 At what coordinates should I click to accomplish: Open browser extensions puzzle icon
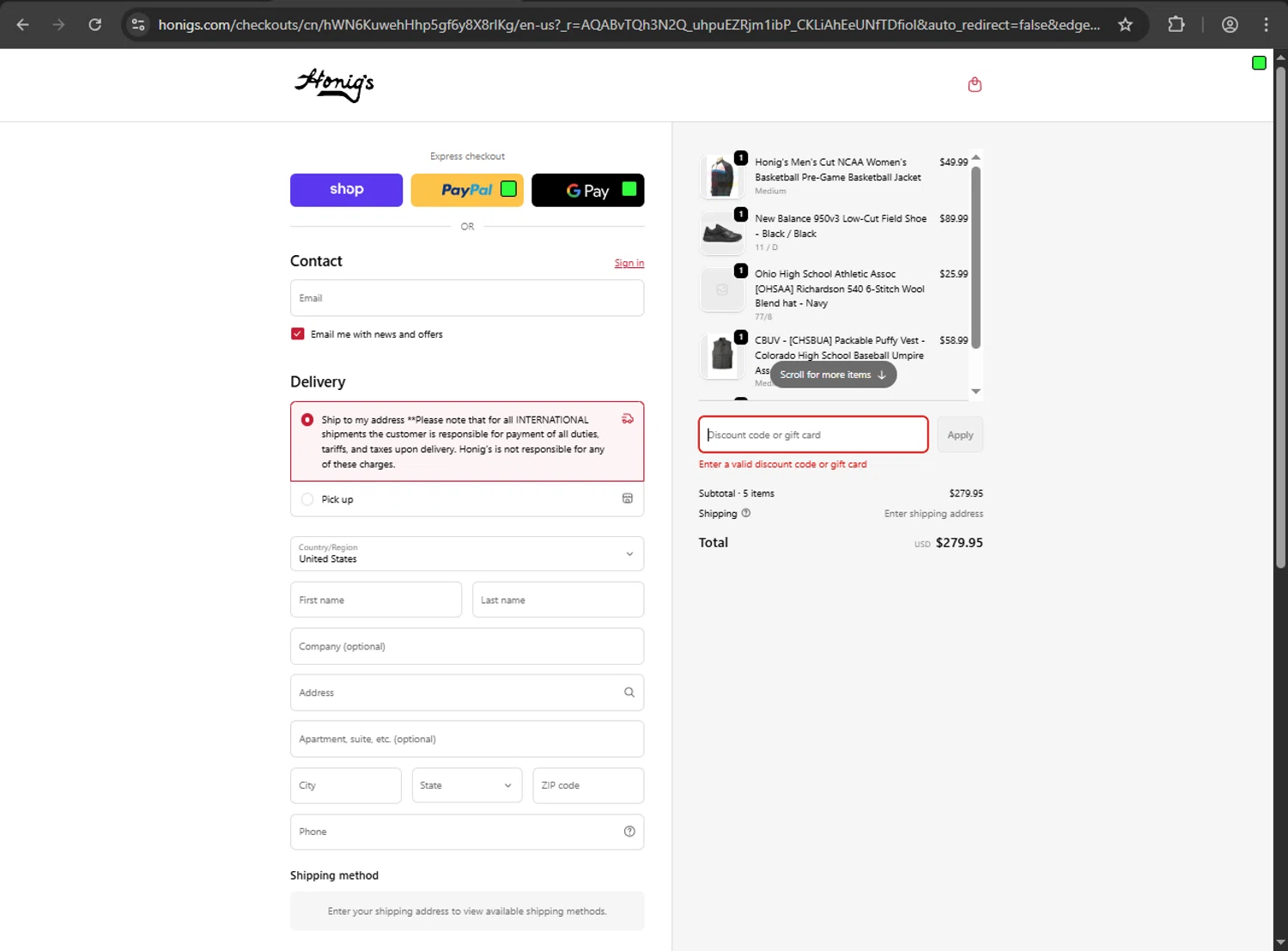[1176, 25]
